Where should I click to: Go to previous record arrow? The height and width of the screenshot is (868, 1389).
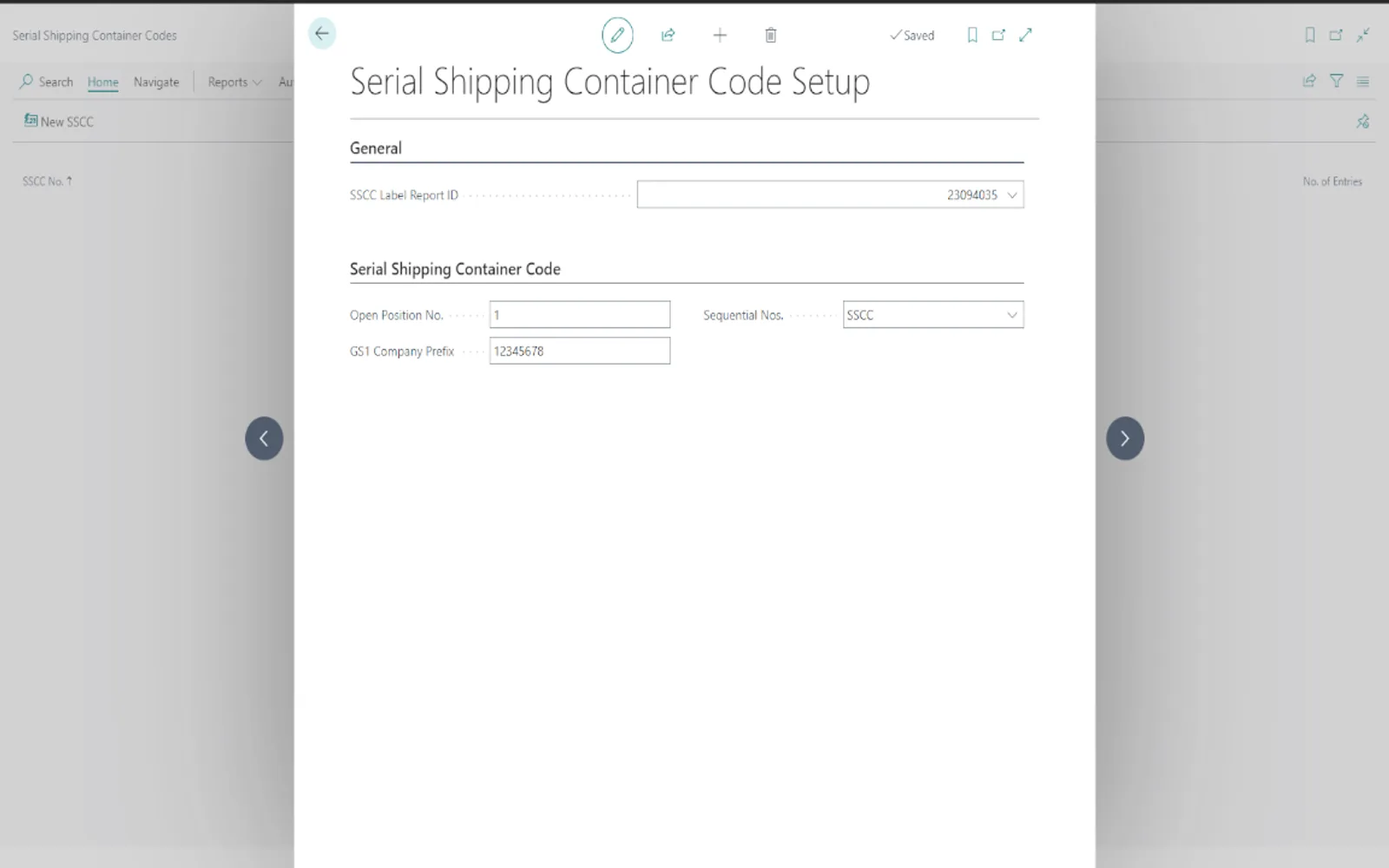pos(264,438)
